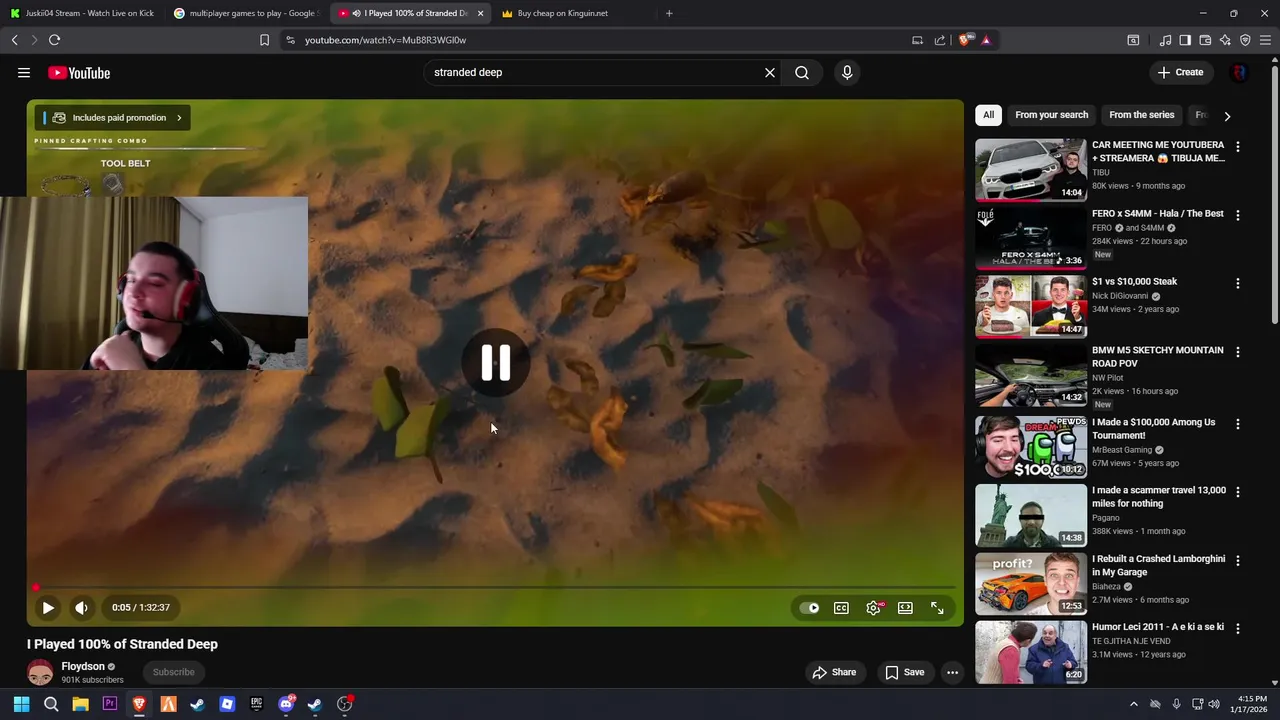
Task: Start voice search with the microphone
Action: (847, 72)
